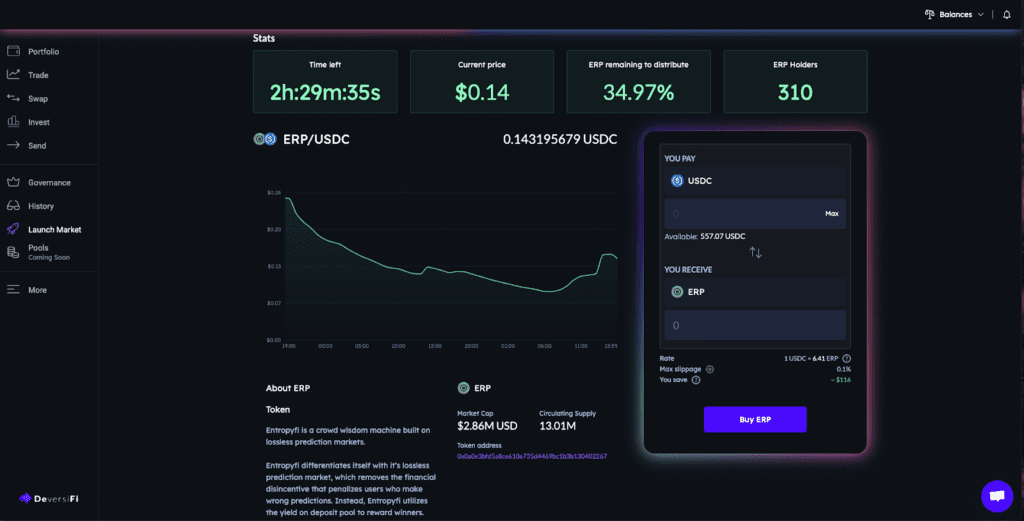Click the Trade chart icon
Screen dimensions: 1024x521
13,74
